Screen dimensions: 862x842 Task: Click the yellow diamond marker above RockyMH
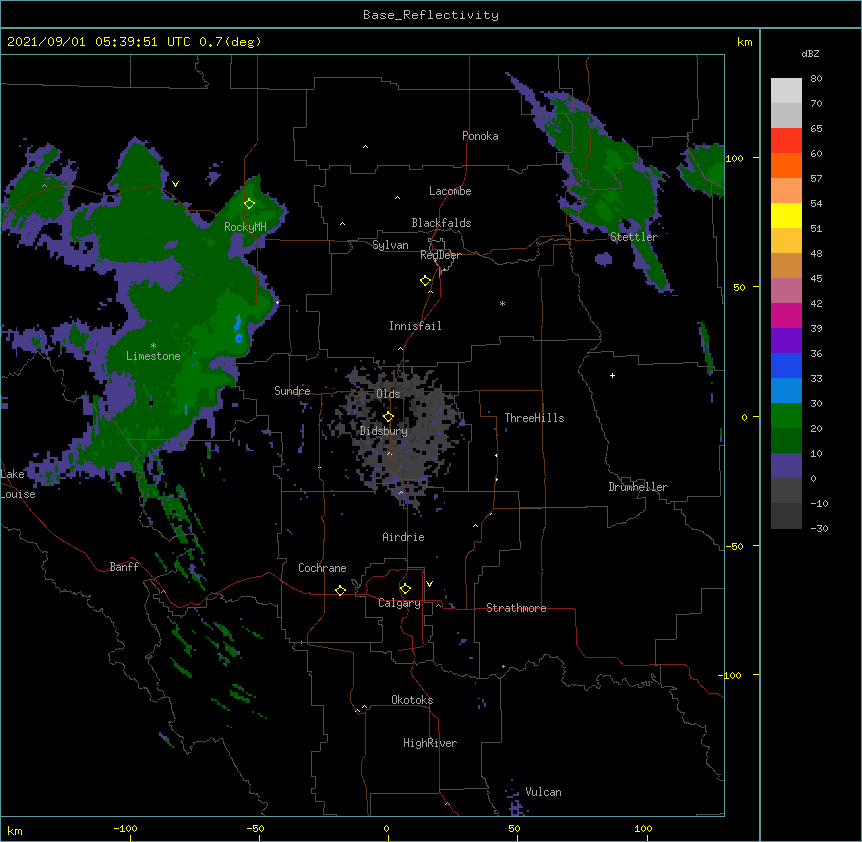pyautogui.click(x=250, y=204)
